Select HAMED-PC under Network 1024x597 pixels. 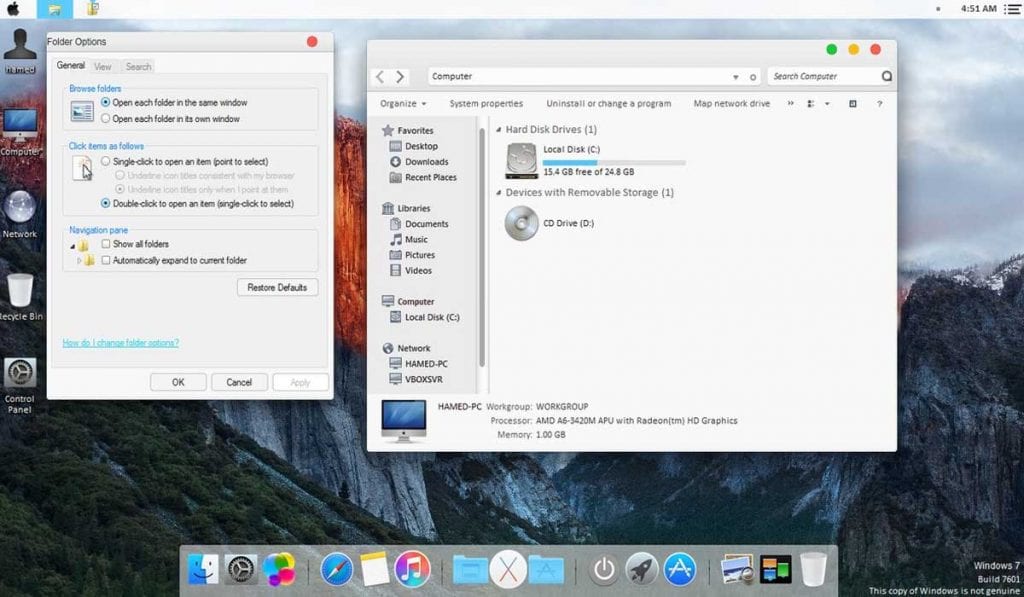click(x=418, y=364)
